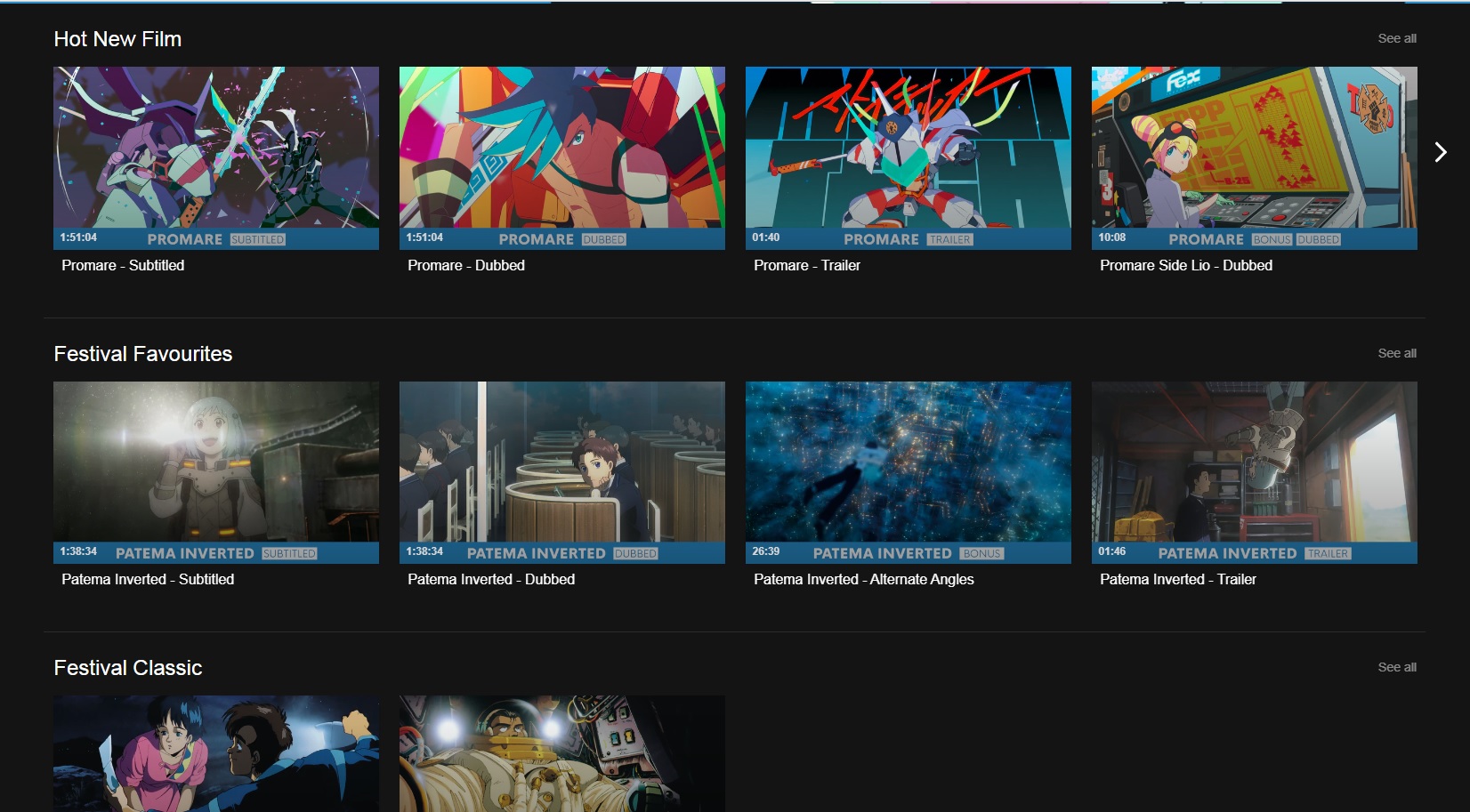Open Promare Side Lio - Dubbed thumbnail
The image size is (1470, 812).
pos(1255,158)
